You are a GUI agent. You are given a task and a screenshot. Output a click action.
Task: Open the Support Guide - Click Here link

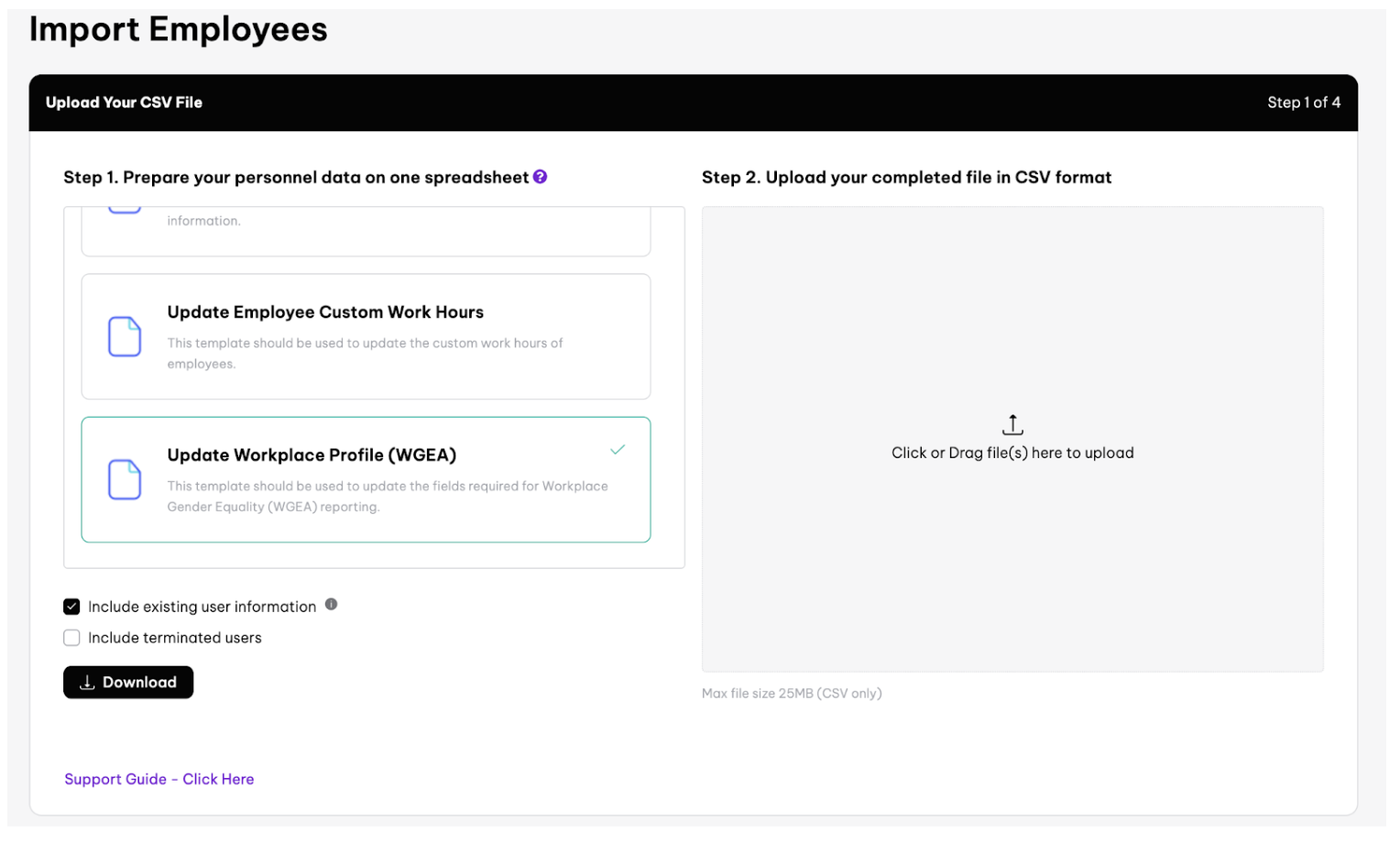(x=159, y=779)
